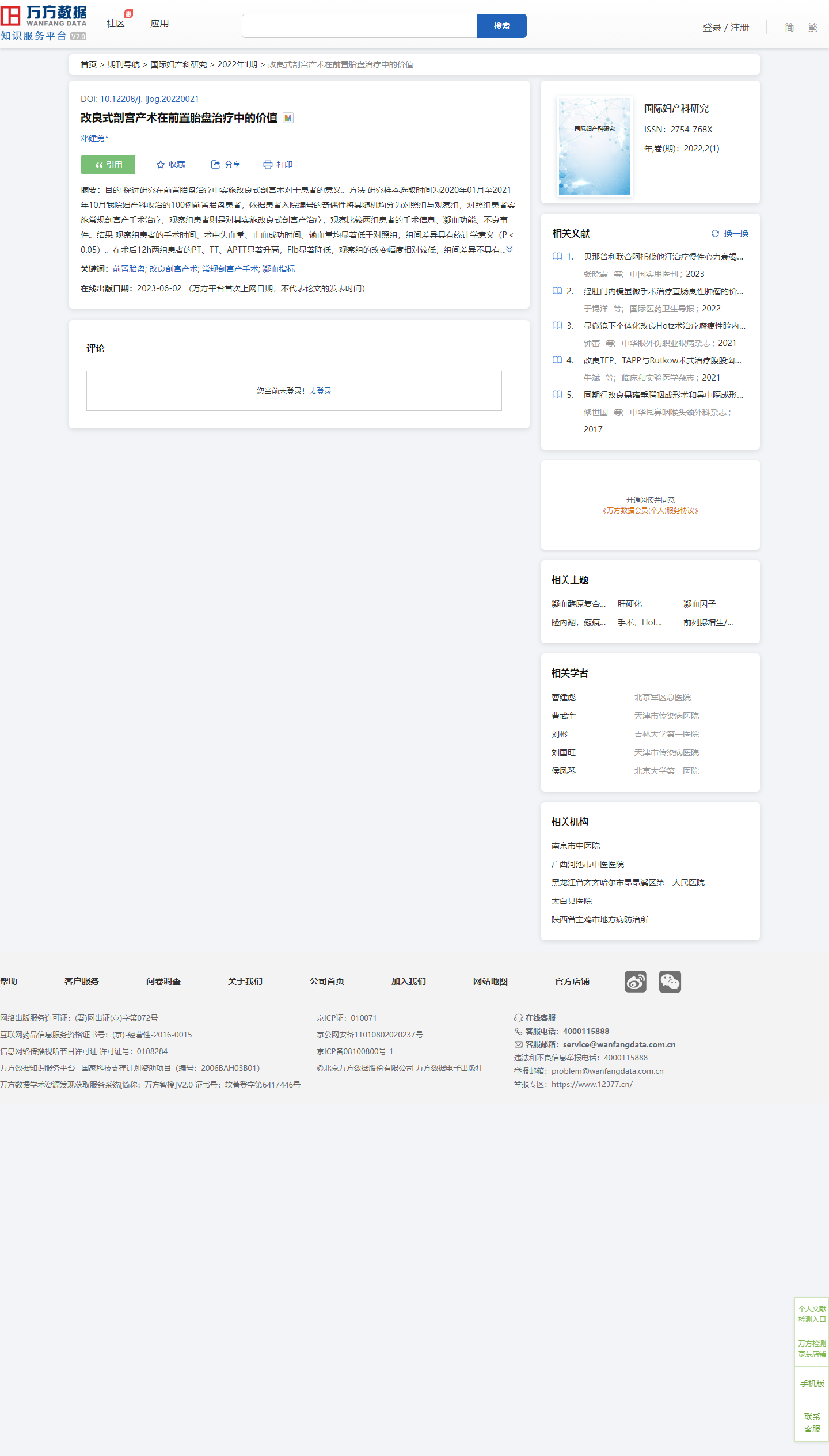
Task: Open the 应用 menu item
Action: tap(159, 24)
